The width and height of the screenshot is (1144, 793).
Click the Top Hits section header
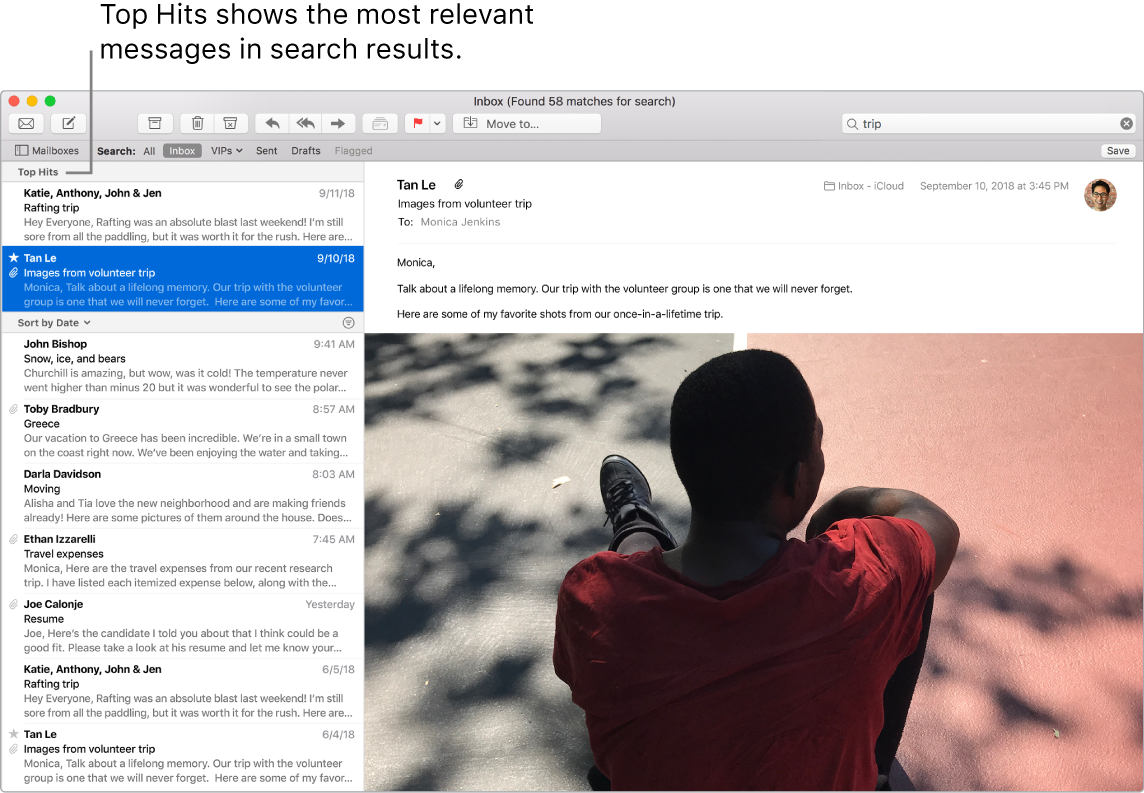pos(182,172)
